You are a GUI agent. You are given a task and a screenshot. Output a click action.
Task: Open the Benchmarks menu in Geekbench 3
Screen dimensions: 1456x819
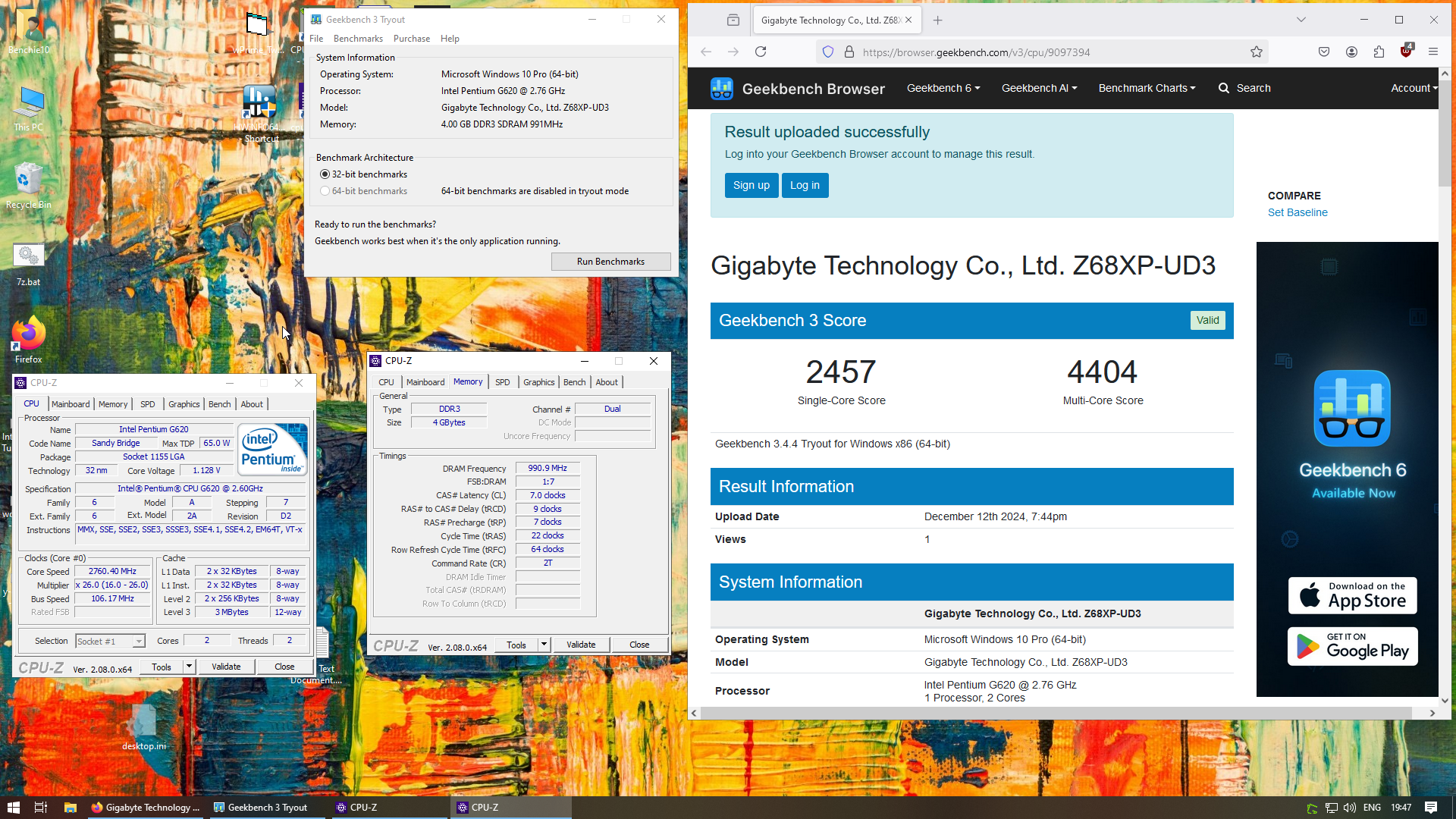point(358,39)
